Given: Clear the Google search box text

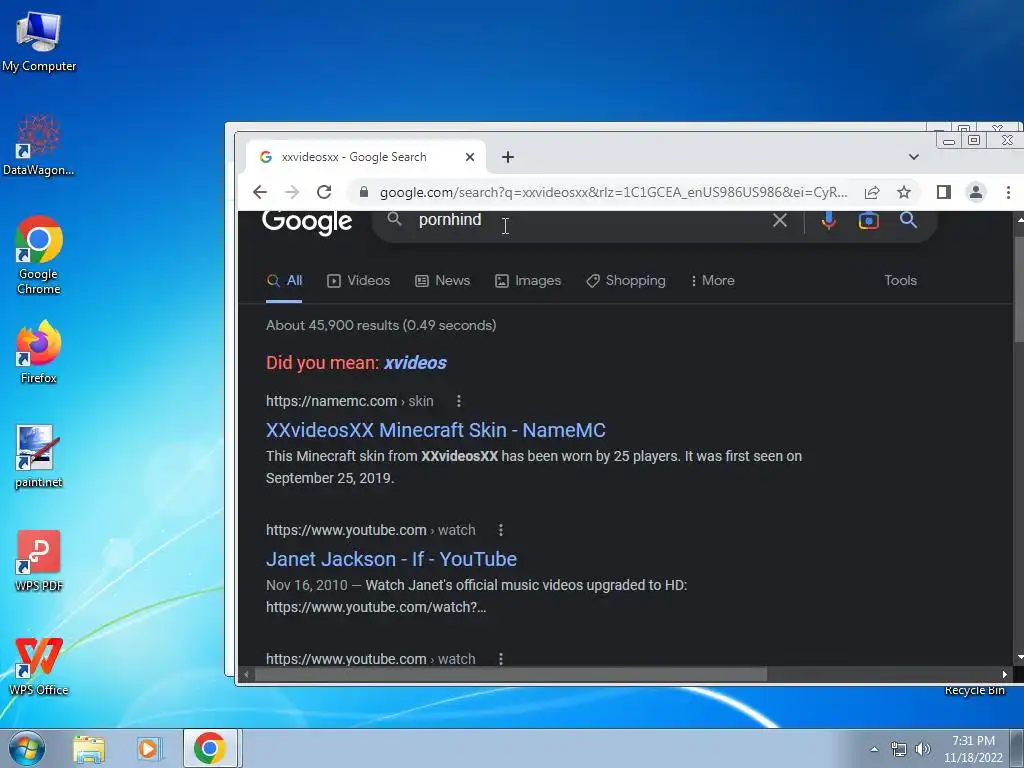Looking at the screenshot, I should [x=780, y=220].
